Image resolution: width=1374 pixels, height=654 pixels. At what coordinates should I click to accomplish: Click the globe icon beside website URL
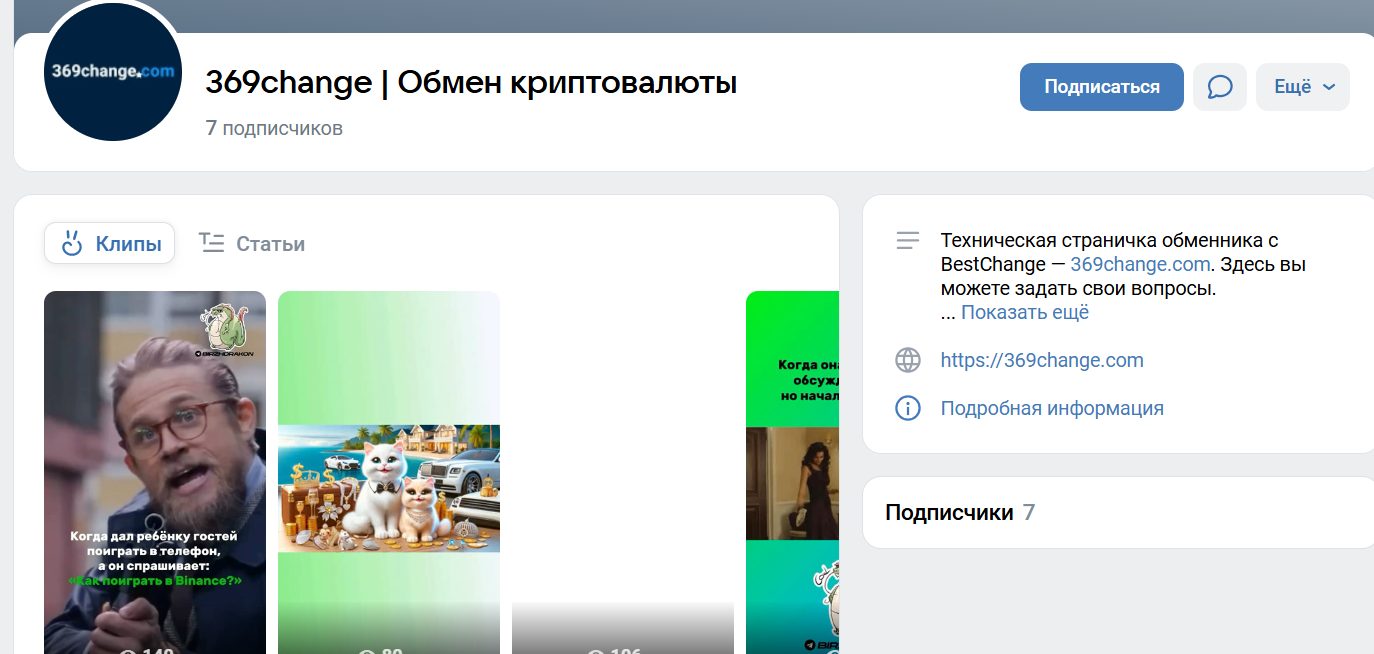coord(907,360)
